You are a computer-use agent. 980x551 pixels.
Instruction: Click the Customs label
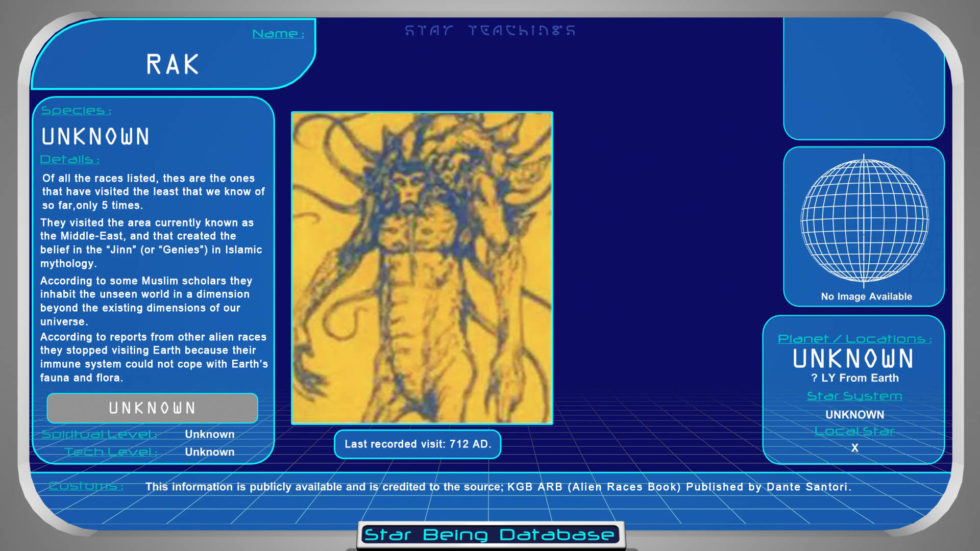click(86, 487)
